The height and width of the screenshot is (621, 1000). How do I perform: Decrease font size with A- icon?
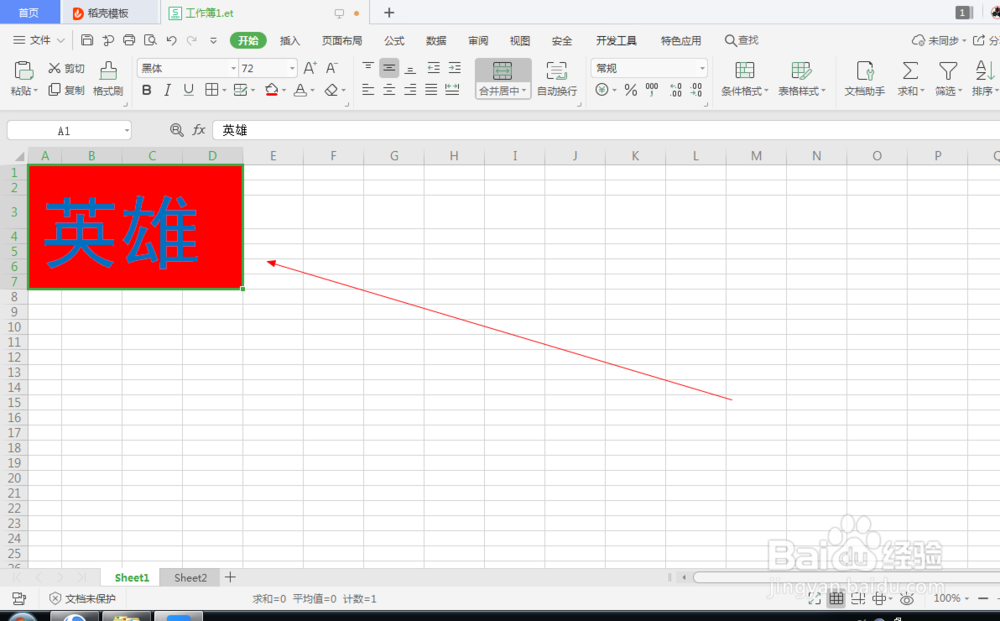click(x=332, y=68)
